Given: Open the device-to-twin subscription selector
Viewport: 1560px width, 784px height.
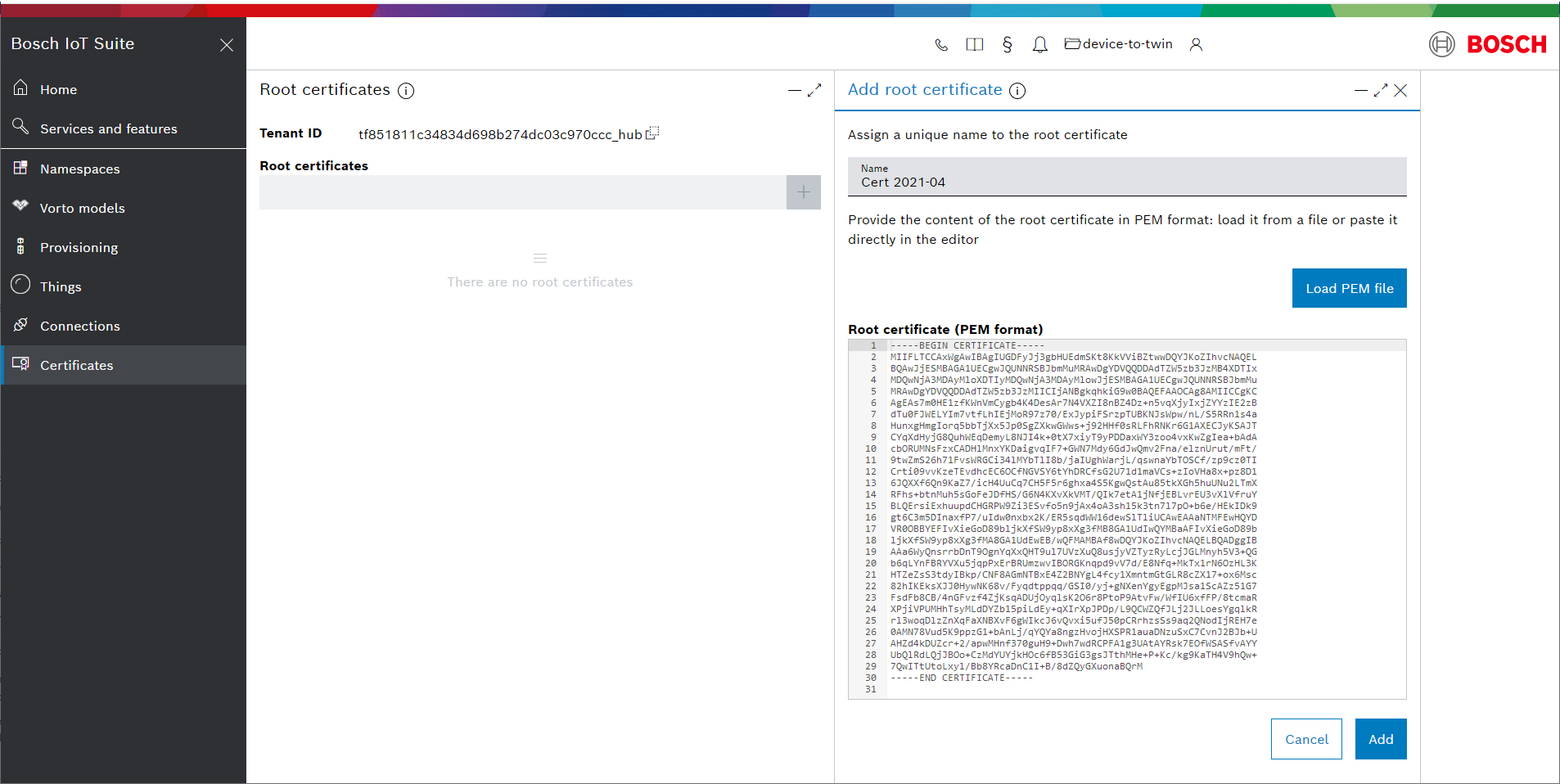Looking at the screenshot, I should 1118,44.
